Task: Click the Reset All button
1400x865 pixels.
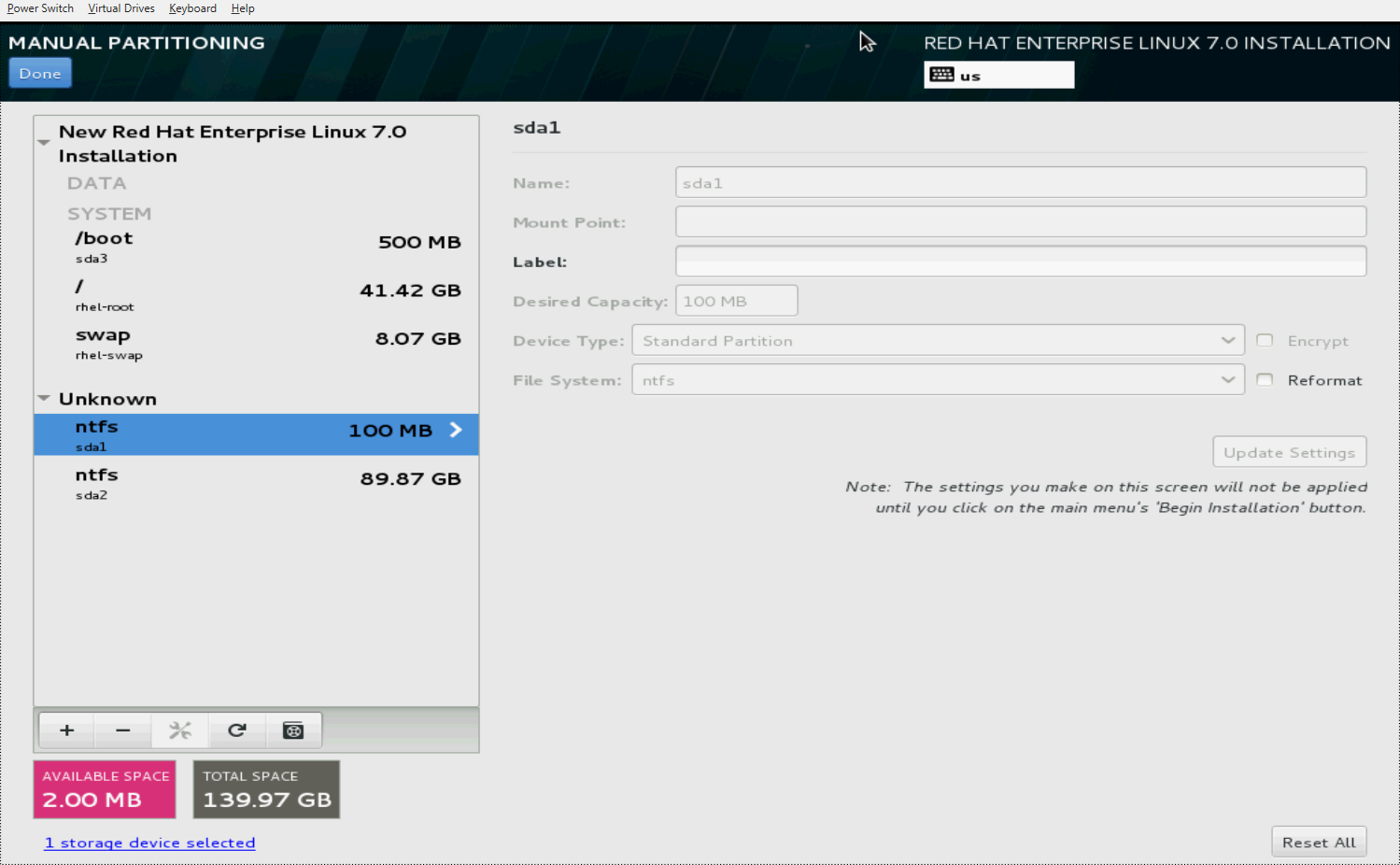Action: pos(1318,843)
